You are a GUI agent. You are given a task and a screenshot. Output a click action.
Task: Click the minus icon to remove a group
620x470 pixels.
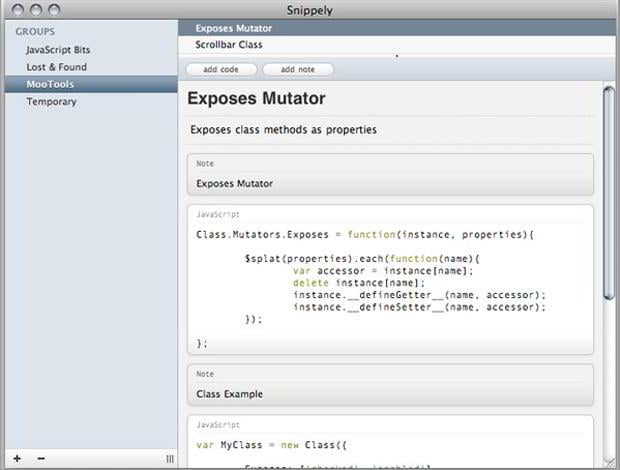[41, 458]
